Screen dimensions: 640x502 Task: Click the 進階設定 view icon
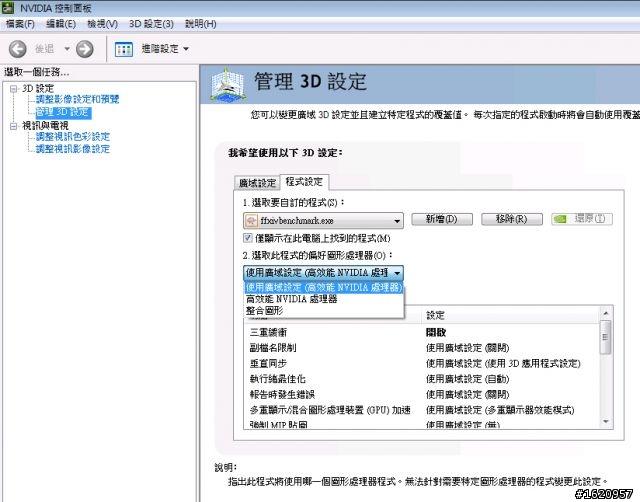tap(124, 49)
